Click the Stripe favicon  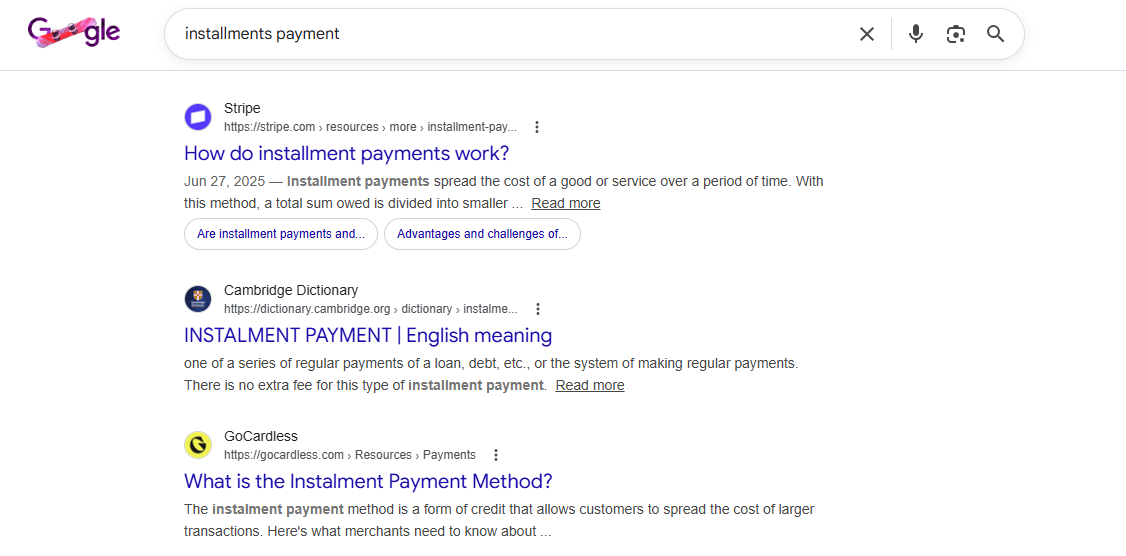(x=197, y=117)
